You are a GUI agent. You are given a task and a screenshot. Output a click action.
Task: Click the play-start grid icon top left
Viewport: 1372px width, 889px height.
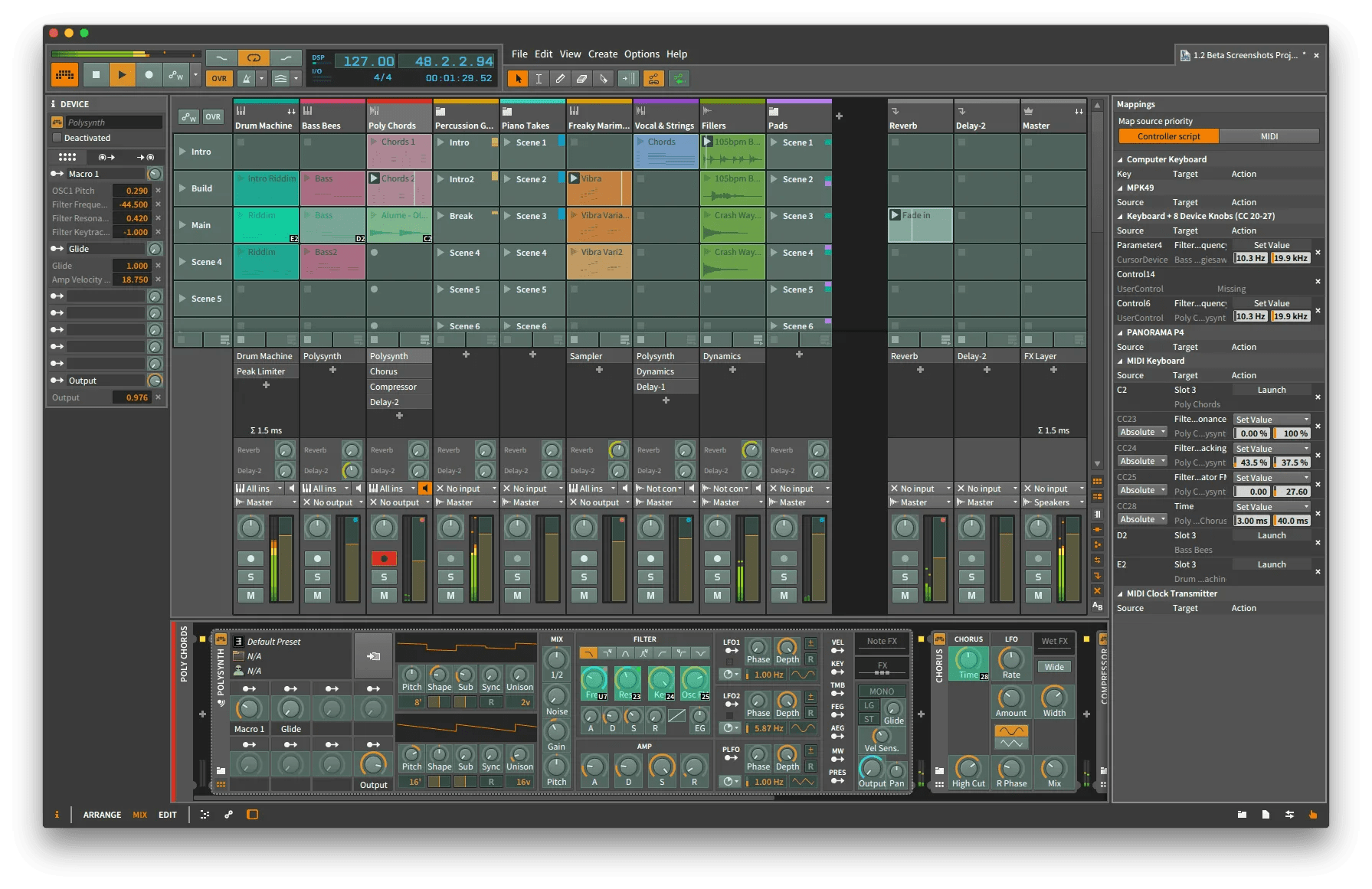pyautogui.click(x=64, y=74)
